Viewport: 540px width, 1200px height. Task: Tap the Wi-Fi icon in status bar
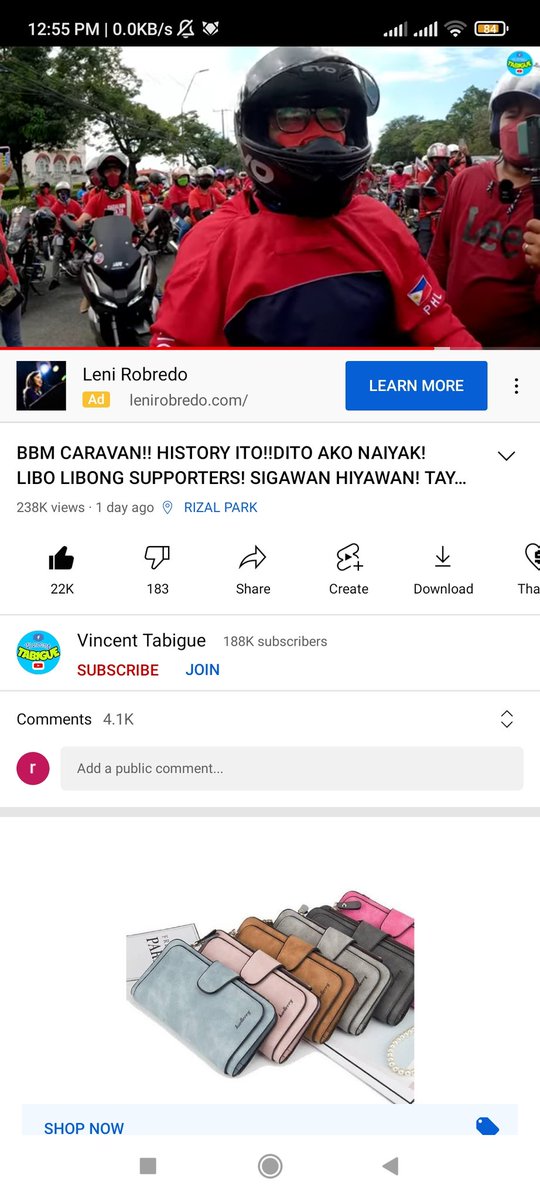[456, 29]
